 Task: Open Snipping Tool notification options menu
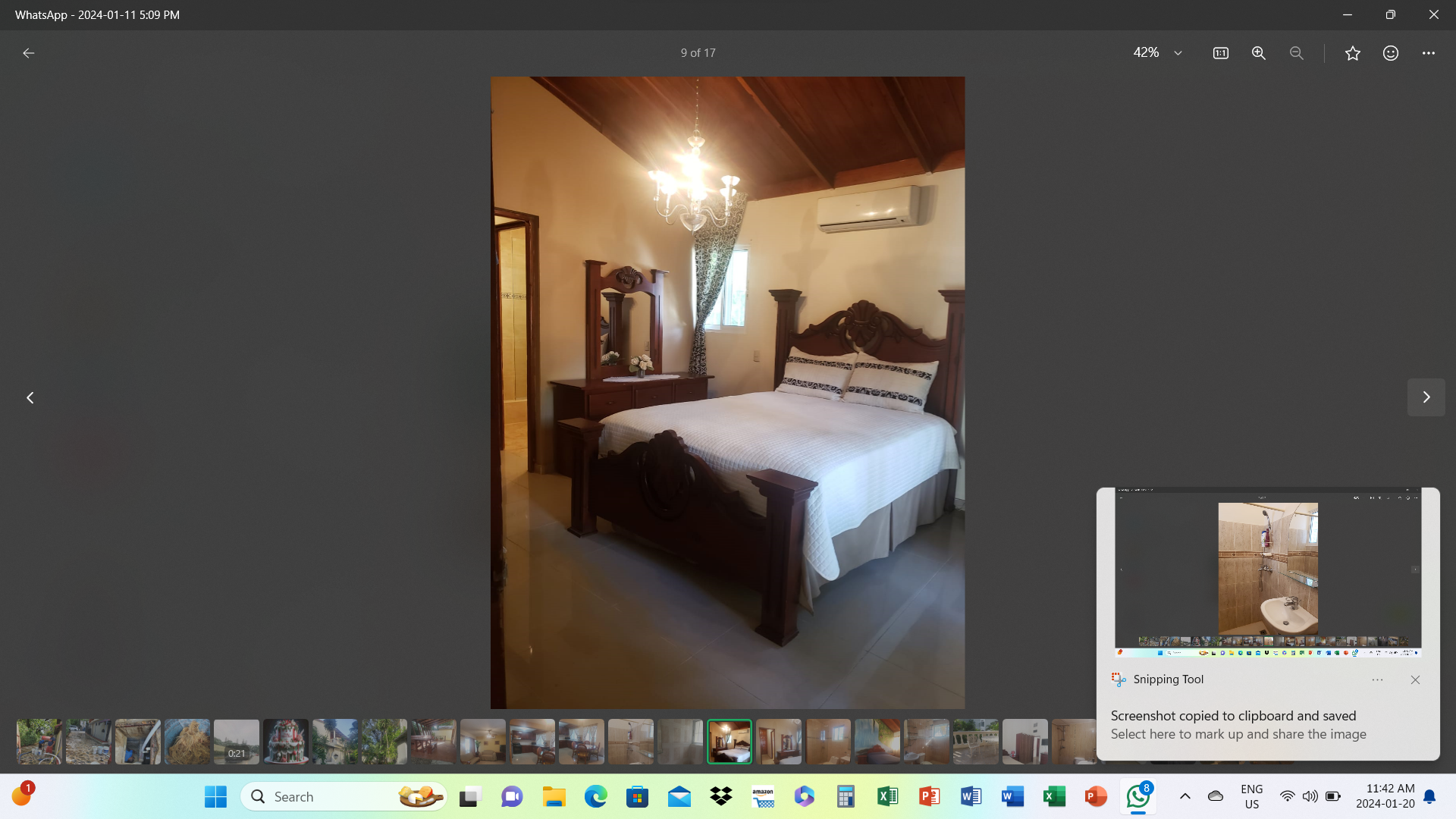pos(1378,680)
